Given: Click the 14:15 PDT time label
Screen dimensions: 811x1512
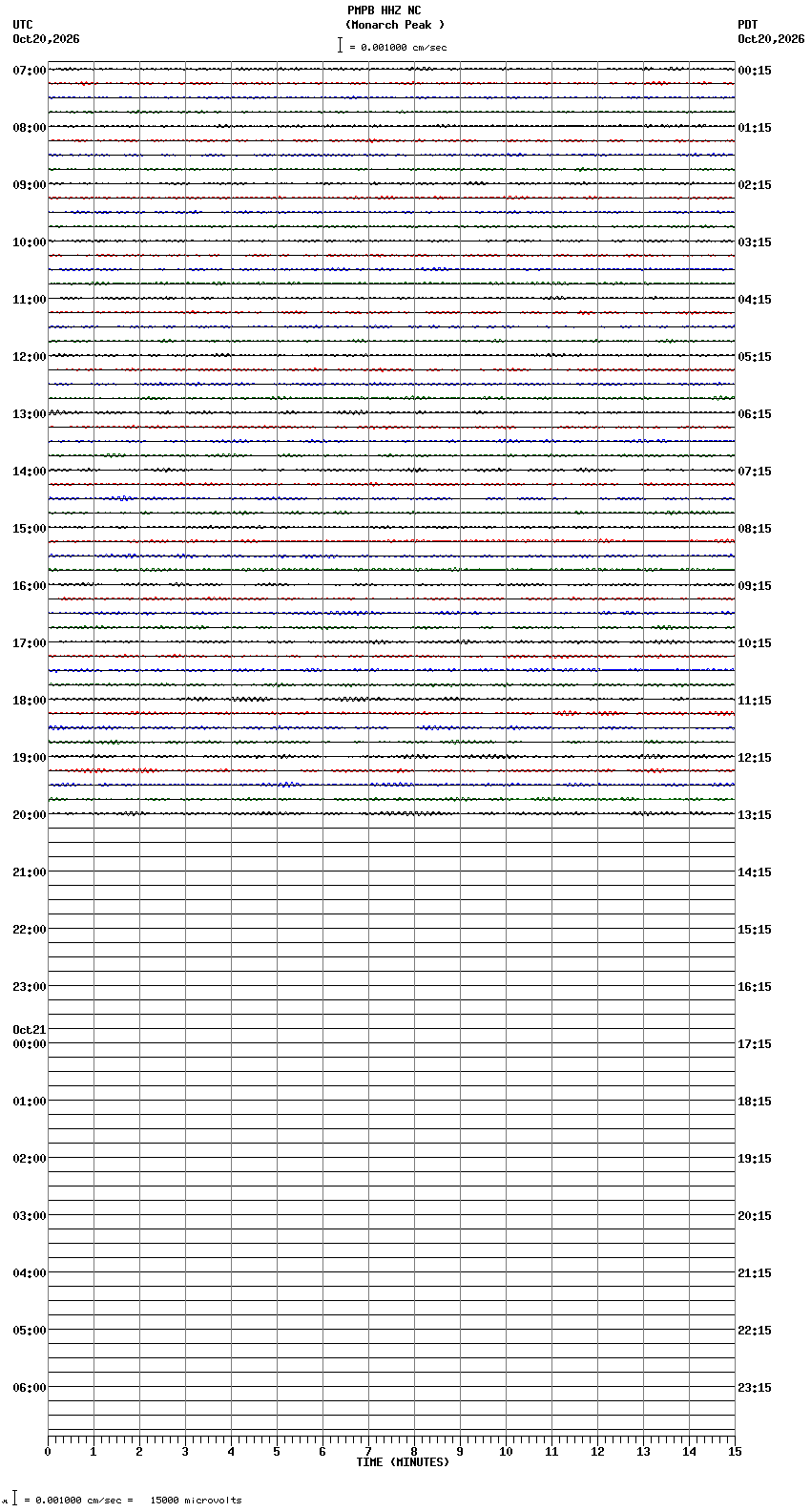Looking at the screenshot, I should coord(755,872).
